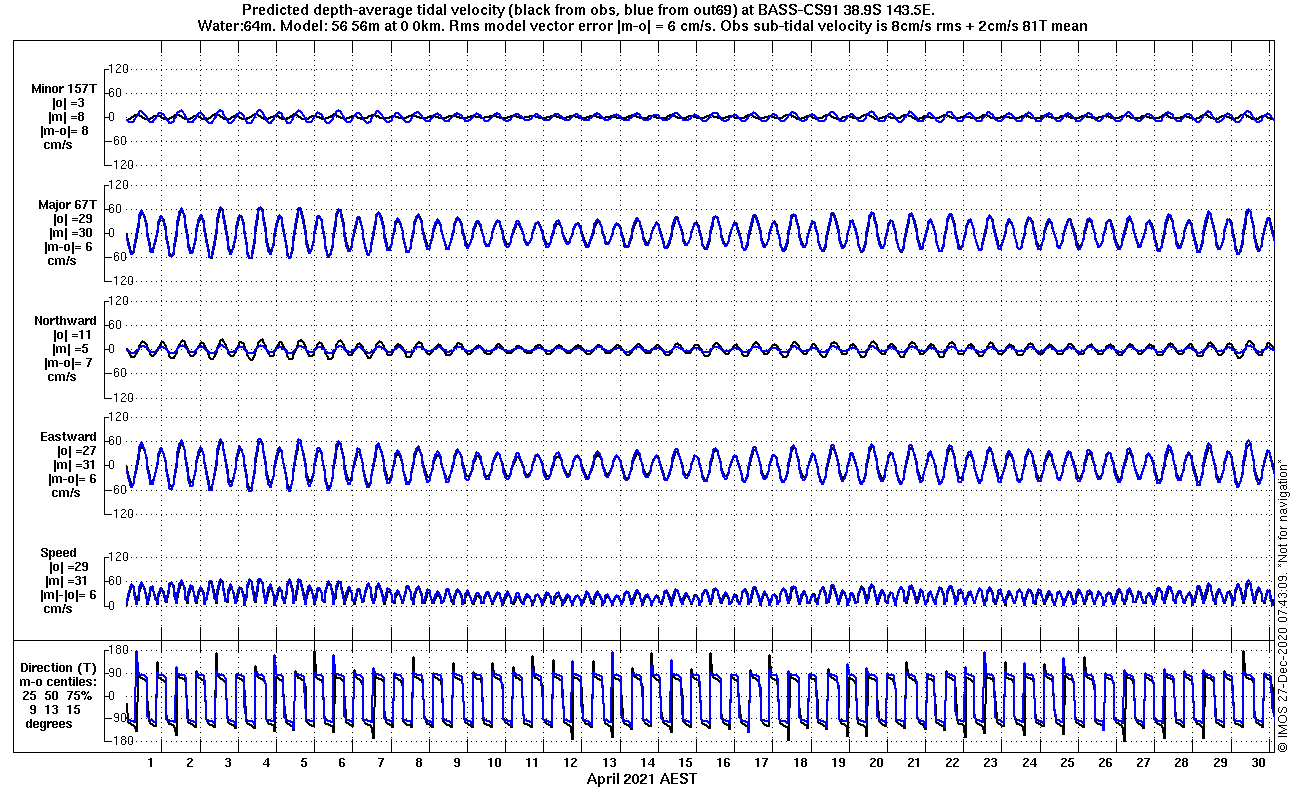Select the 'Minor 157T' panel label
This screenshot has height=800, width=1300.
point(64,89)
